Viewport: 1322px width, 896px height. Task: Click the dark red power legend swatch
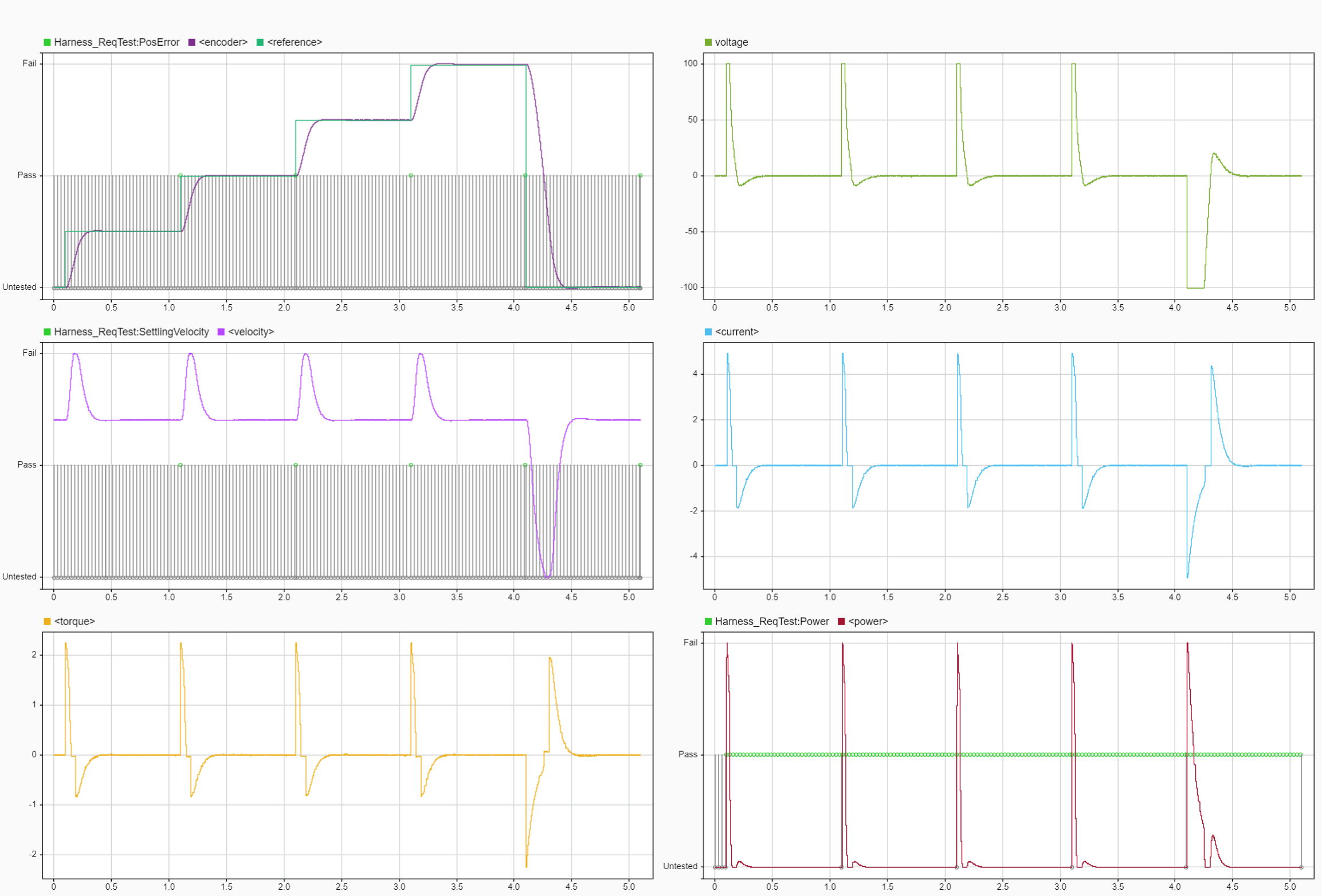click(841, 622)
